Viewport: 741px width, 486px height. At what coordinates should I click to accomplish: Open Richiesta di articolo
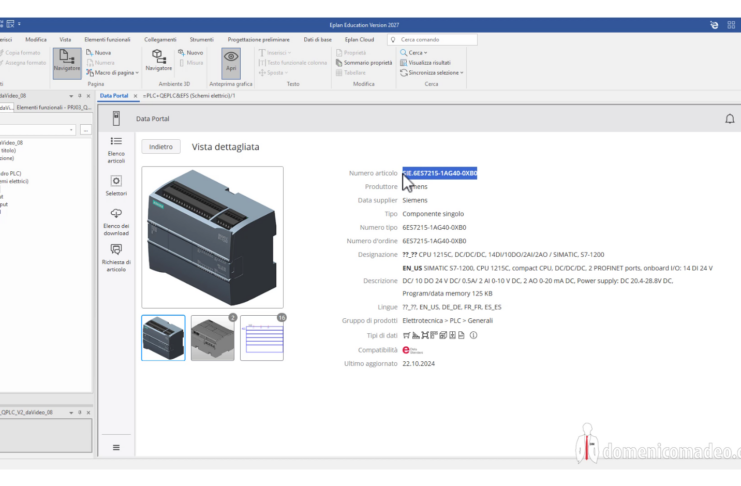click(116, 258)
